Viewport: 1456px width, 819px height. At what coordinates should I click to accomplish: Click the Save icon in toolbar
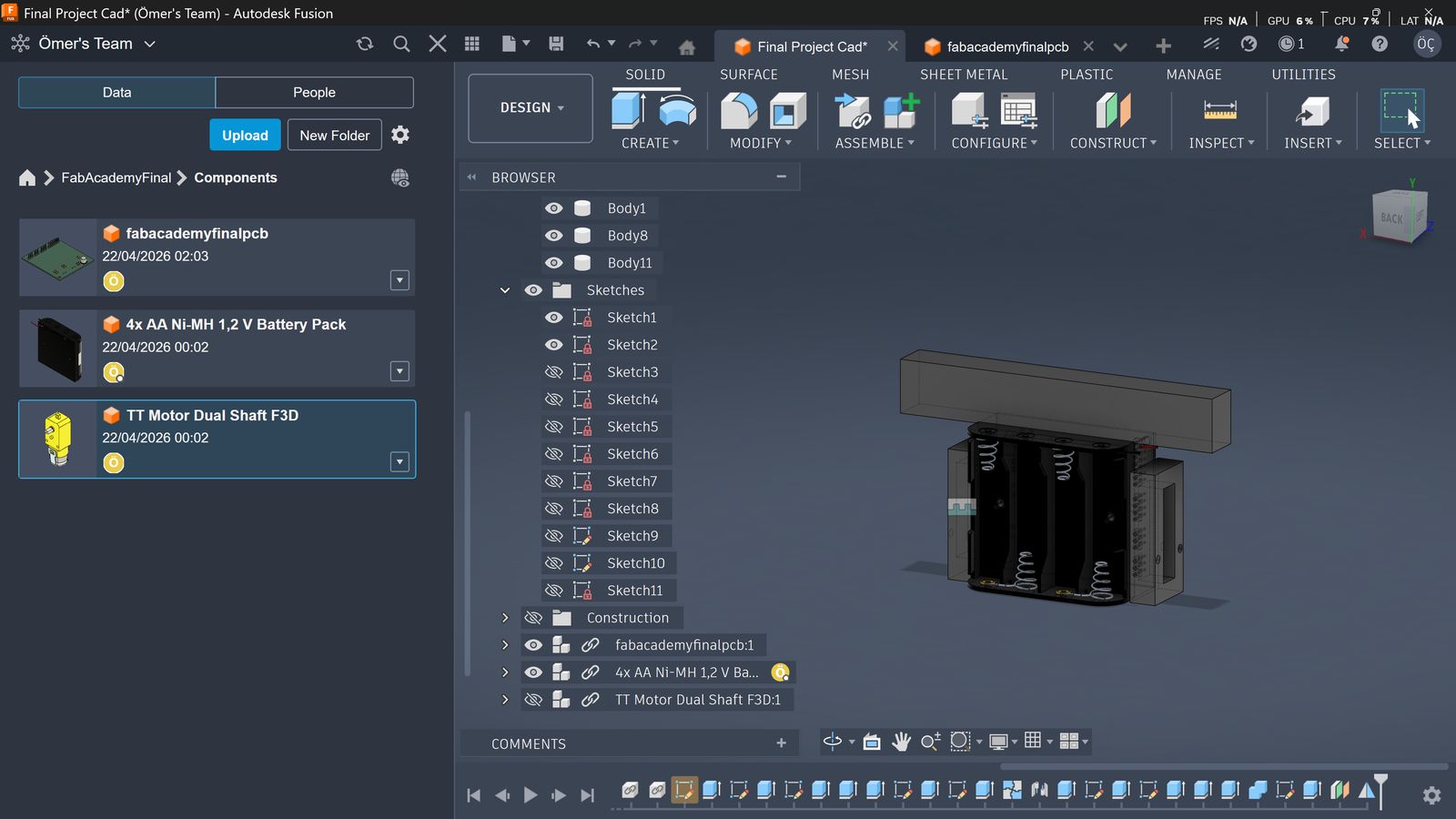tap(556, 44)
